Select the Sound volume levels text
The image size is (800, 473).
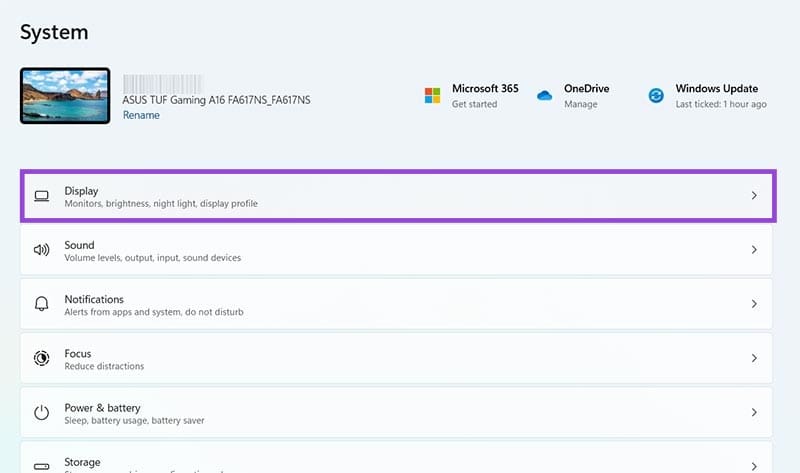coord(152,258)
